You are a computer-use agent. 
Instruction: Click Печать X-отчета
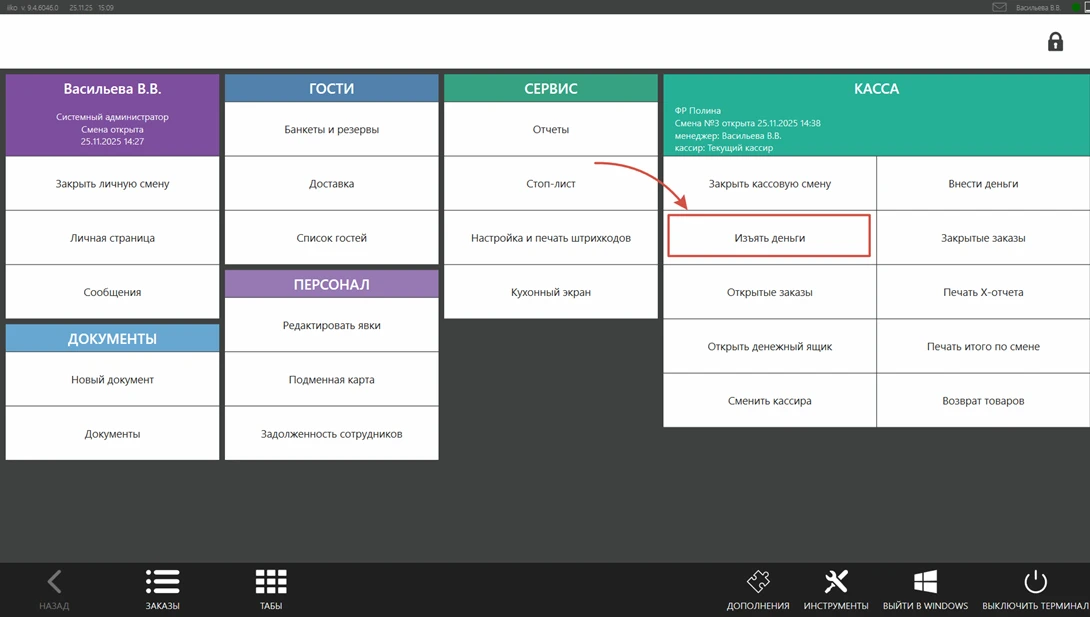point(983,292)
